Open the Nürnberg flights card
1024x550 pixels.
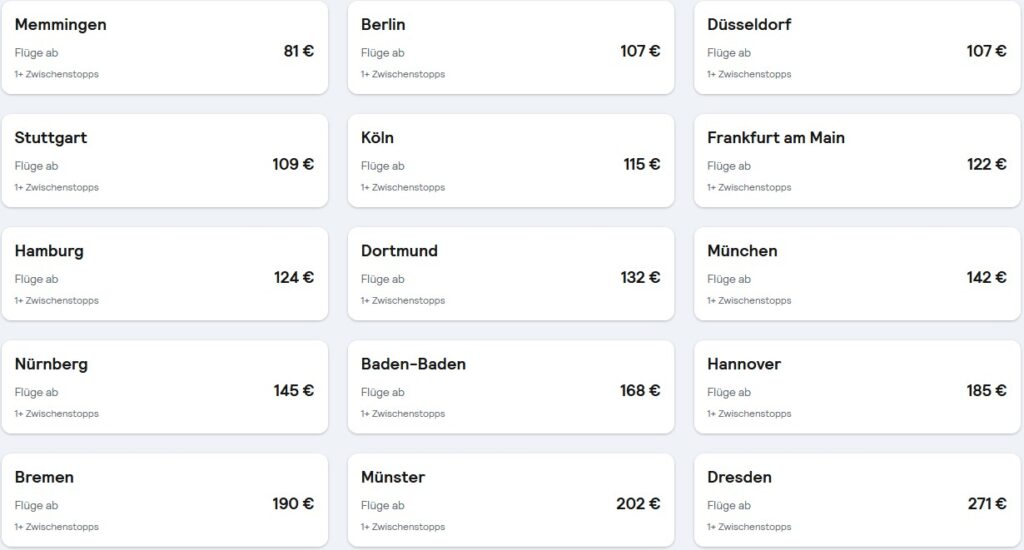pyautogui.click(x=164, y=387)
